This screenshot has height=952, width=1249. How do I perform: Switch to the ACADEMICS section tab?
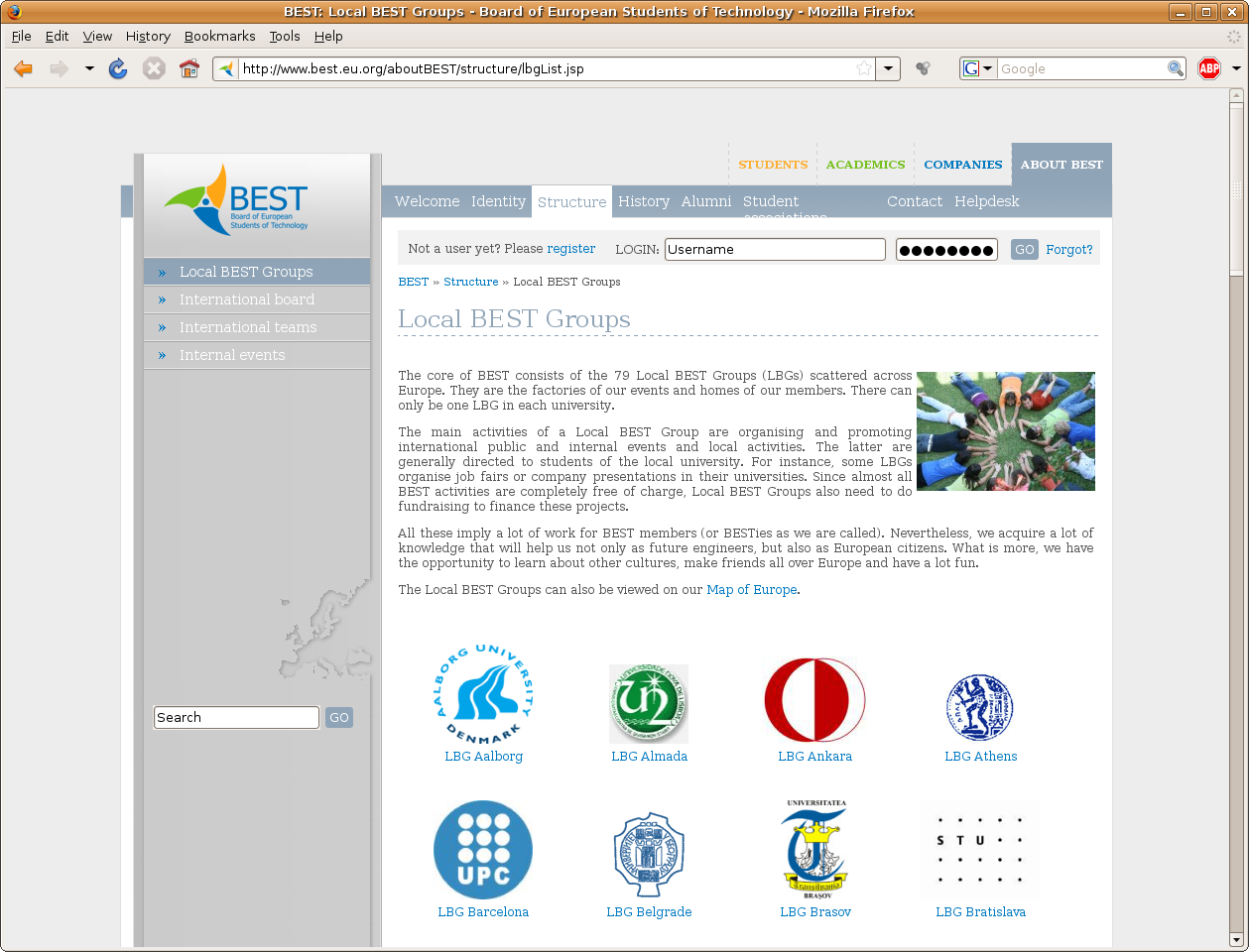pos(865,165)
